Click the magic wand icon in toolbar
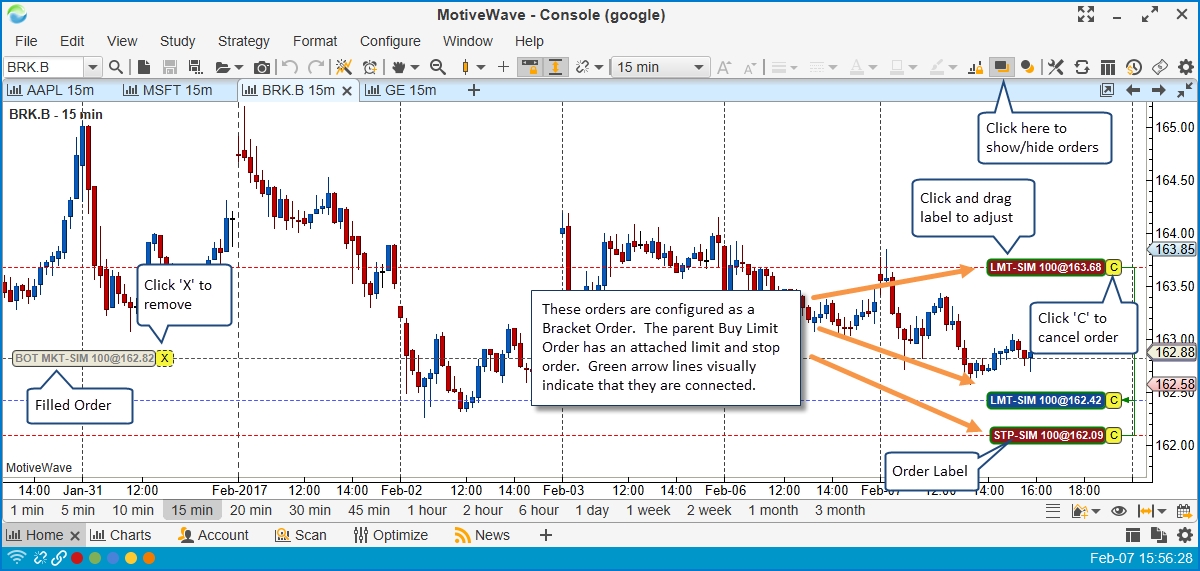This screenshot has width=1200, height=571. pyautogui.click(x=344, y=67)
